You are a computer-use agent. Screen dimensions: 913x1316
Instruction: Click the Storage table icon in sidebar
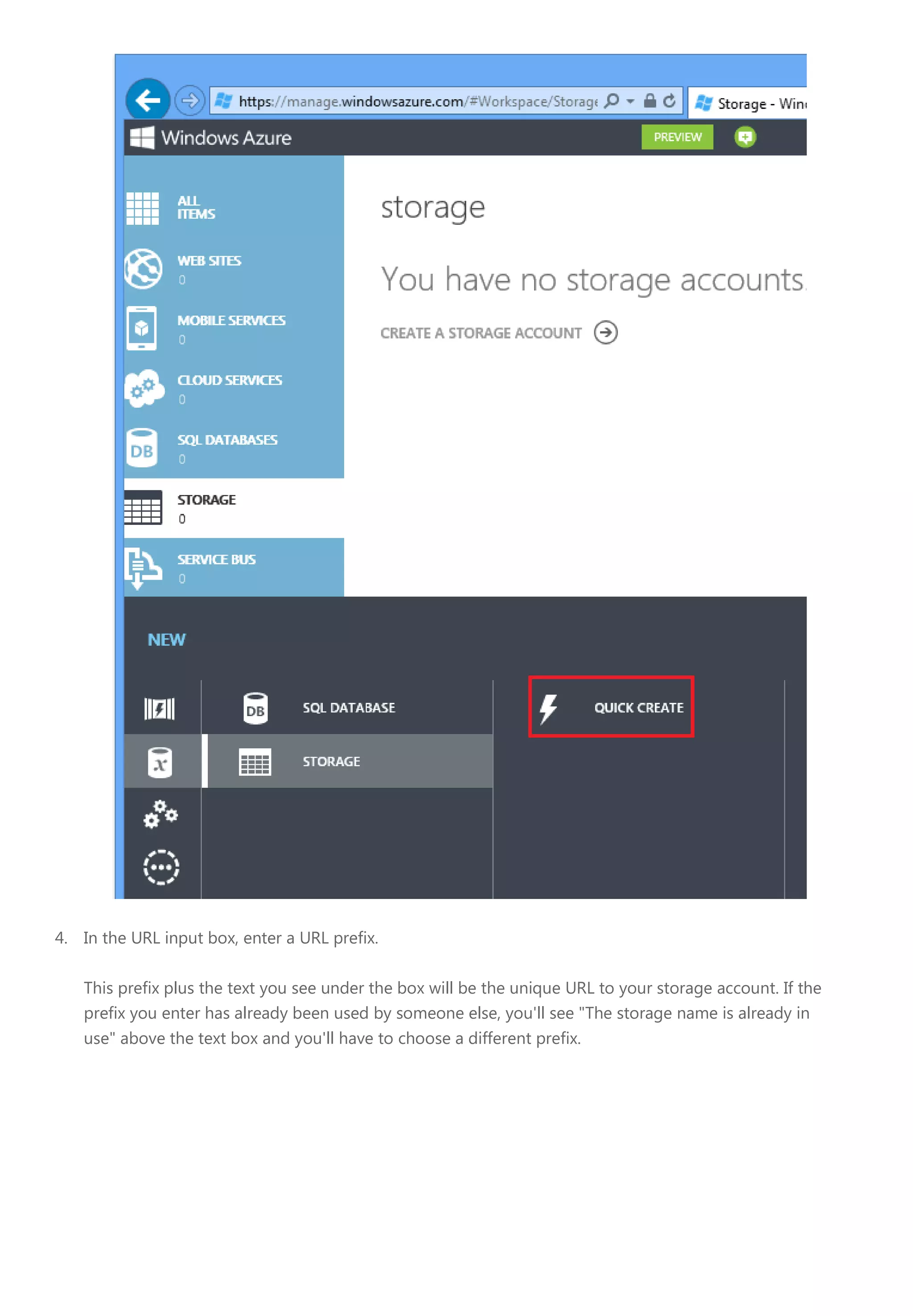tap(143, 507)
